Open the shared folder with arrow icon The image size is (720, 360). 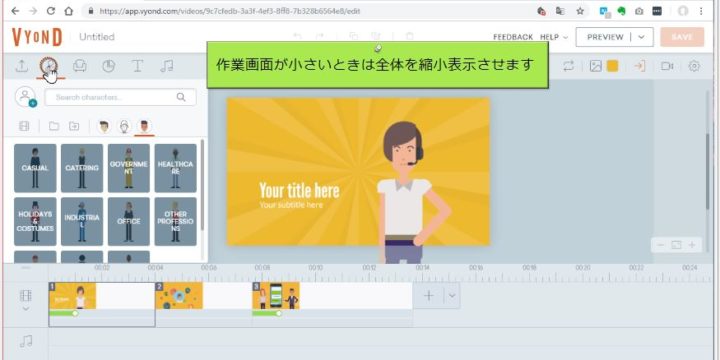(x=74, y=126)
